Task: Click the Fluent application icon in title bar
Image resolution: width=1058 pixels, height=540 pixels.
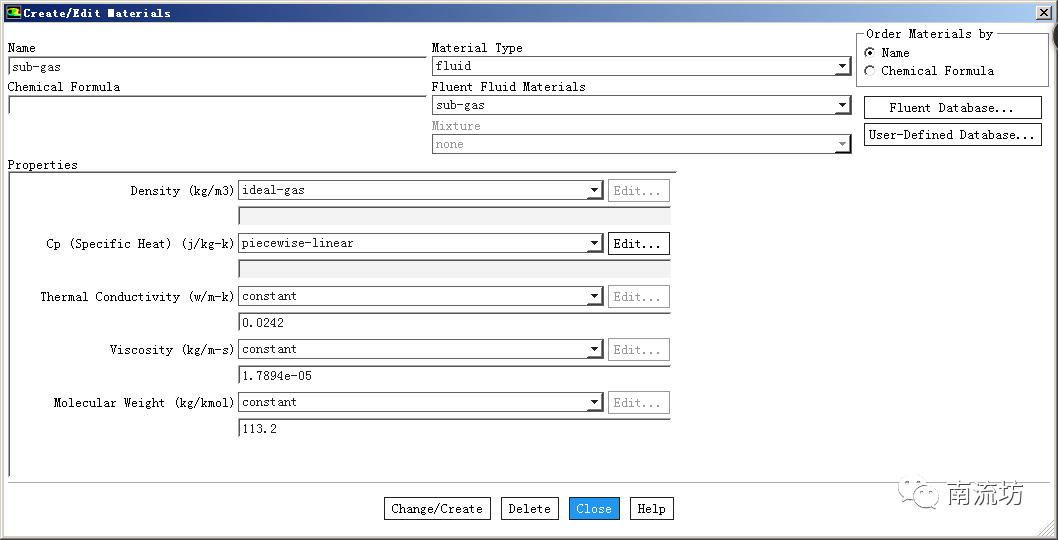Action: (13, 12)
